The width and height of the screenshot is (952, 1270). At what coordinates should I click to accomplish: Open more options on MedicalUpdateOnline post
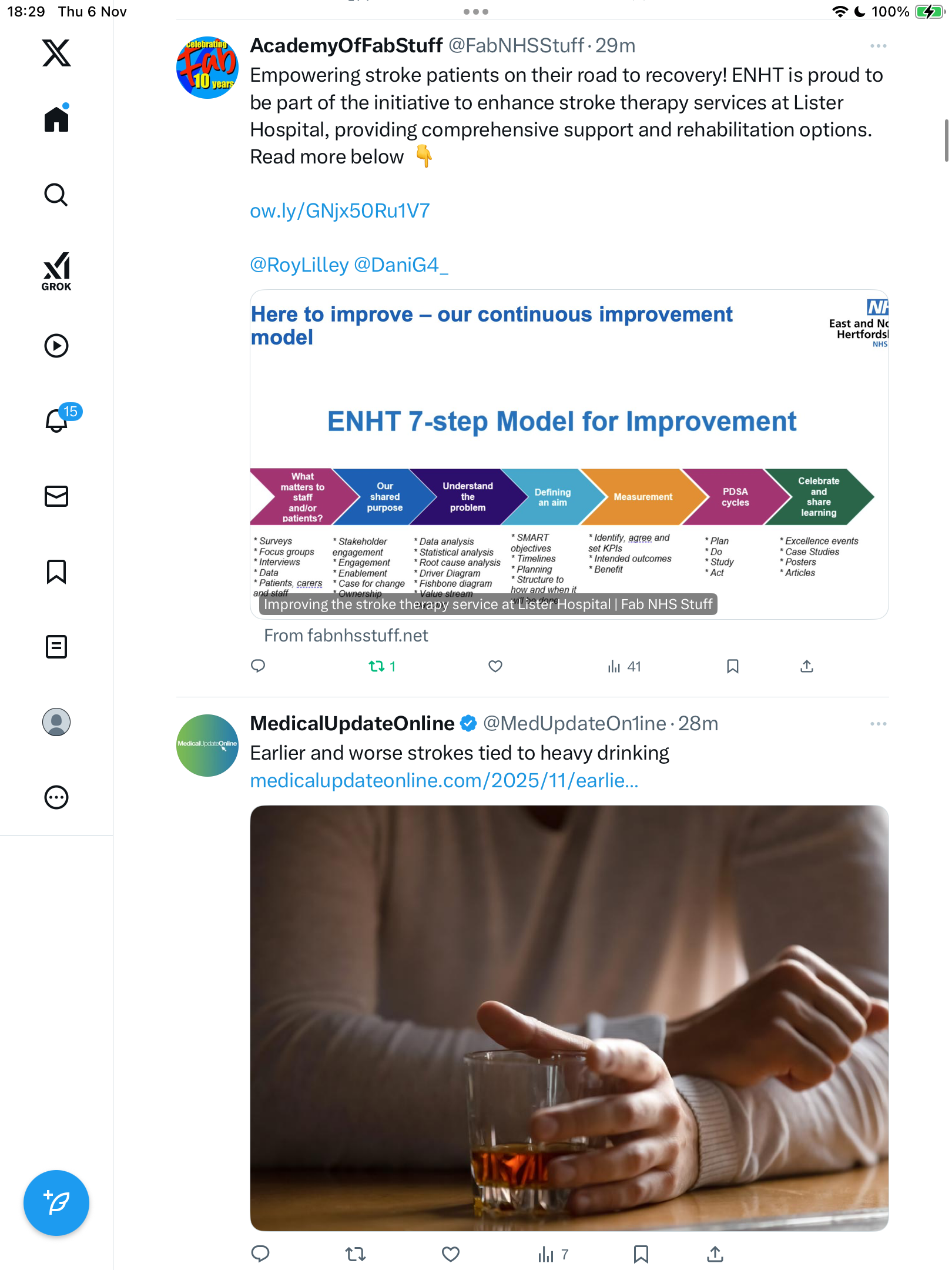click(x=879, y=724)
